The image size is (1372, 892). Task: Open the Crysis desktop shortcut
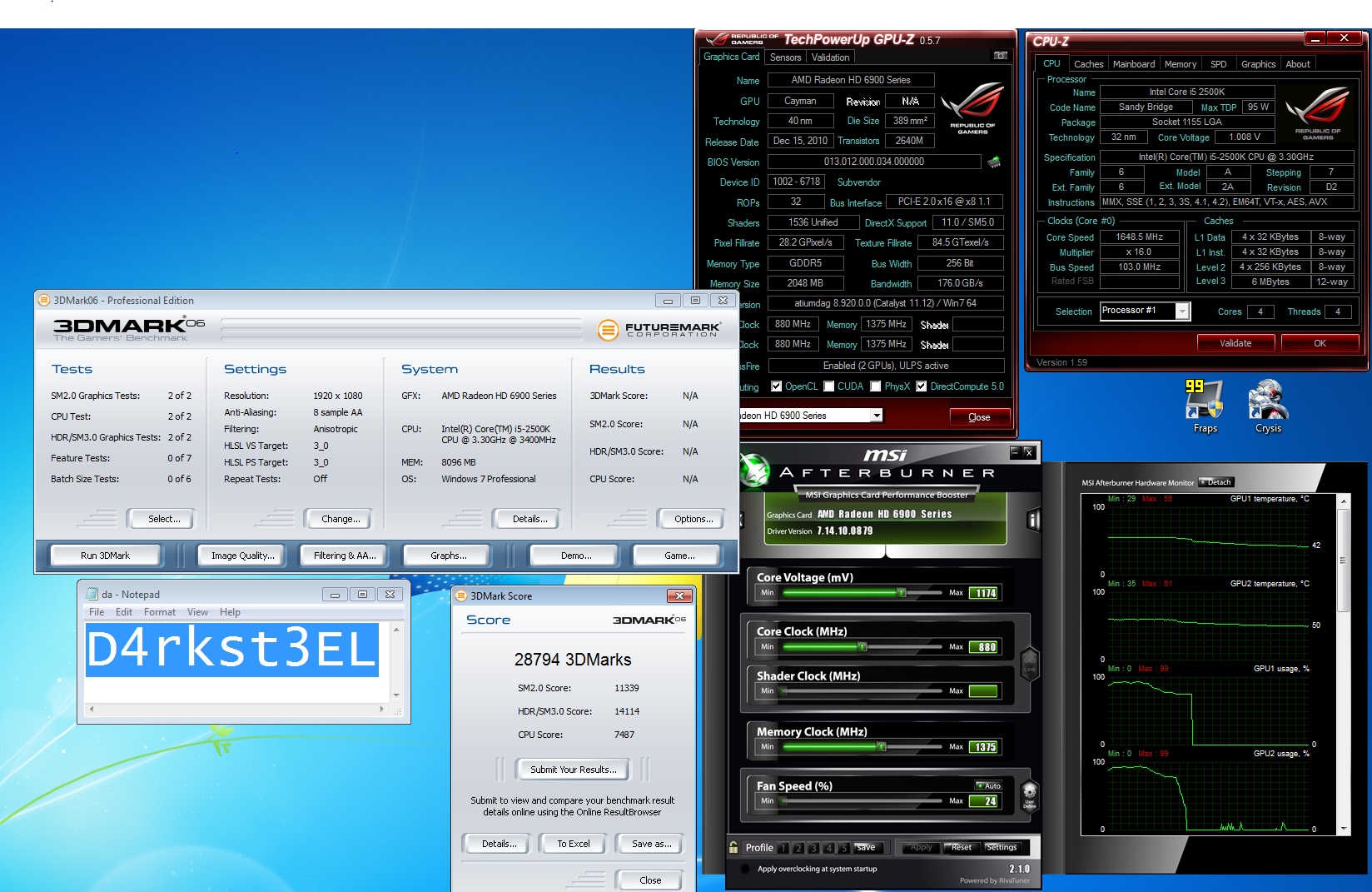point(1268,406)
